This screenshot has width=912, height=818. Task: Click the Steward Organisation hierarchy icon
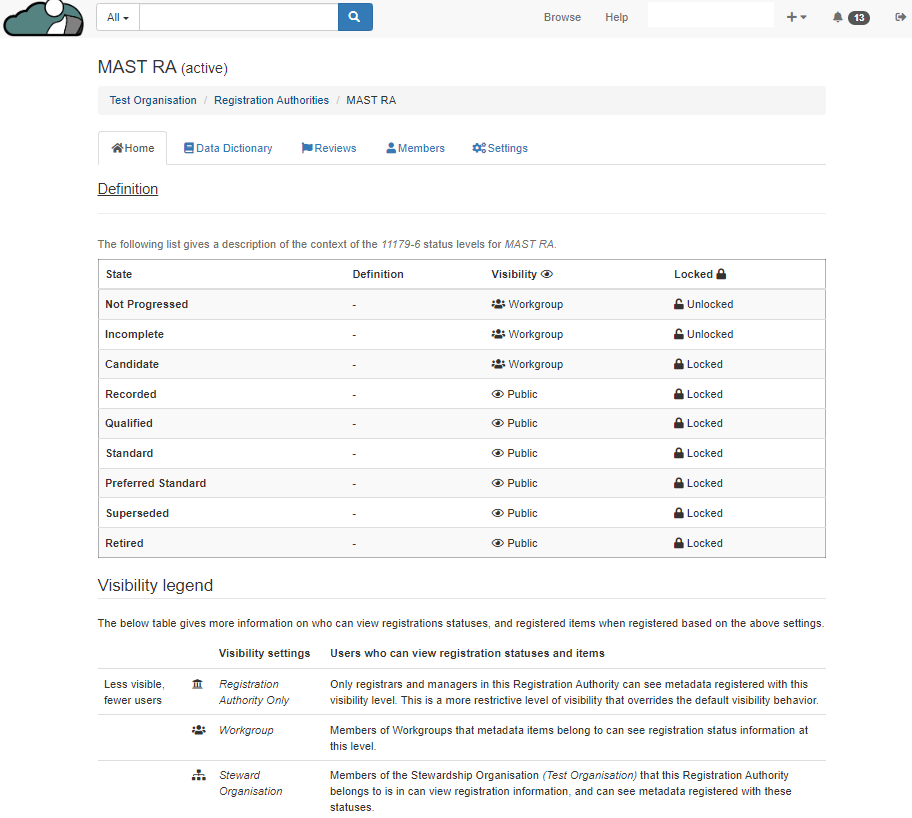point(198,775)
